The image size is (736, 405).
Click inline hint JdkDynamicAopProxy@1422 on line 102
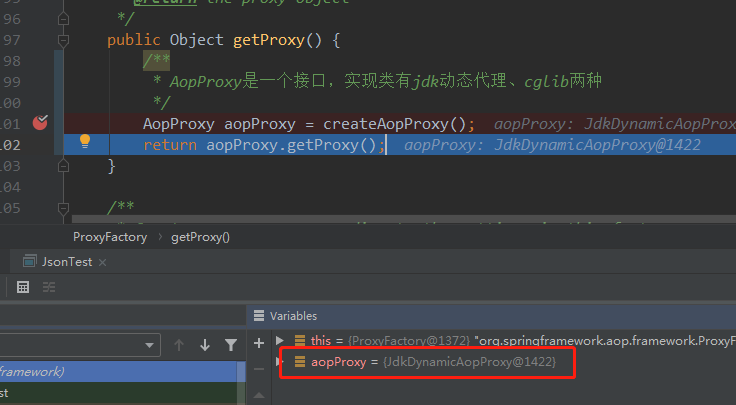[x=597, y=145]
